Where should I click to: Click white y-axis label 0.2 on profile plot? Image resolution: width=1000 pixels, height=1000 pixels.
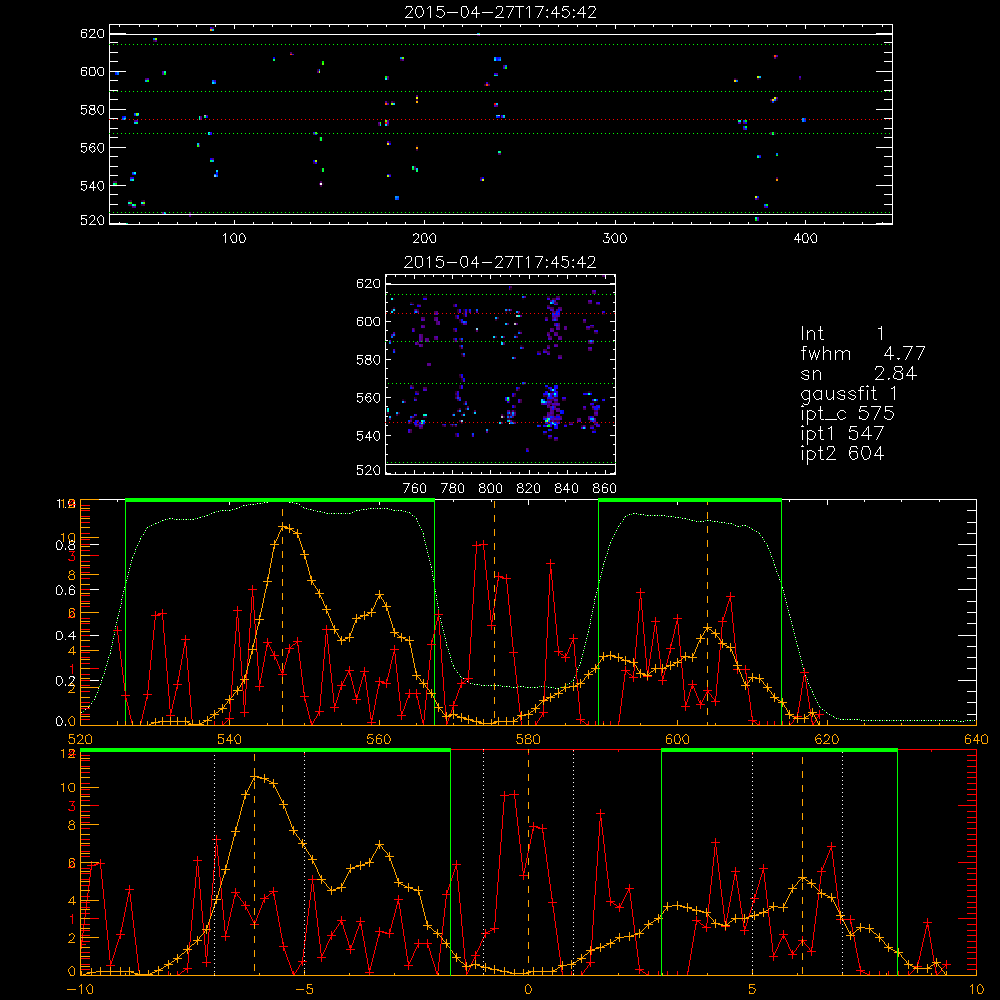coord(65,681)
